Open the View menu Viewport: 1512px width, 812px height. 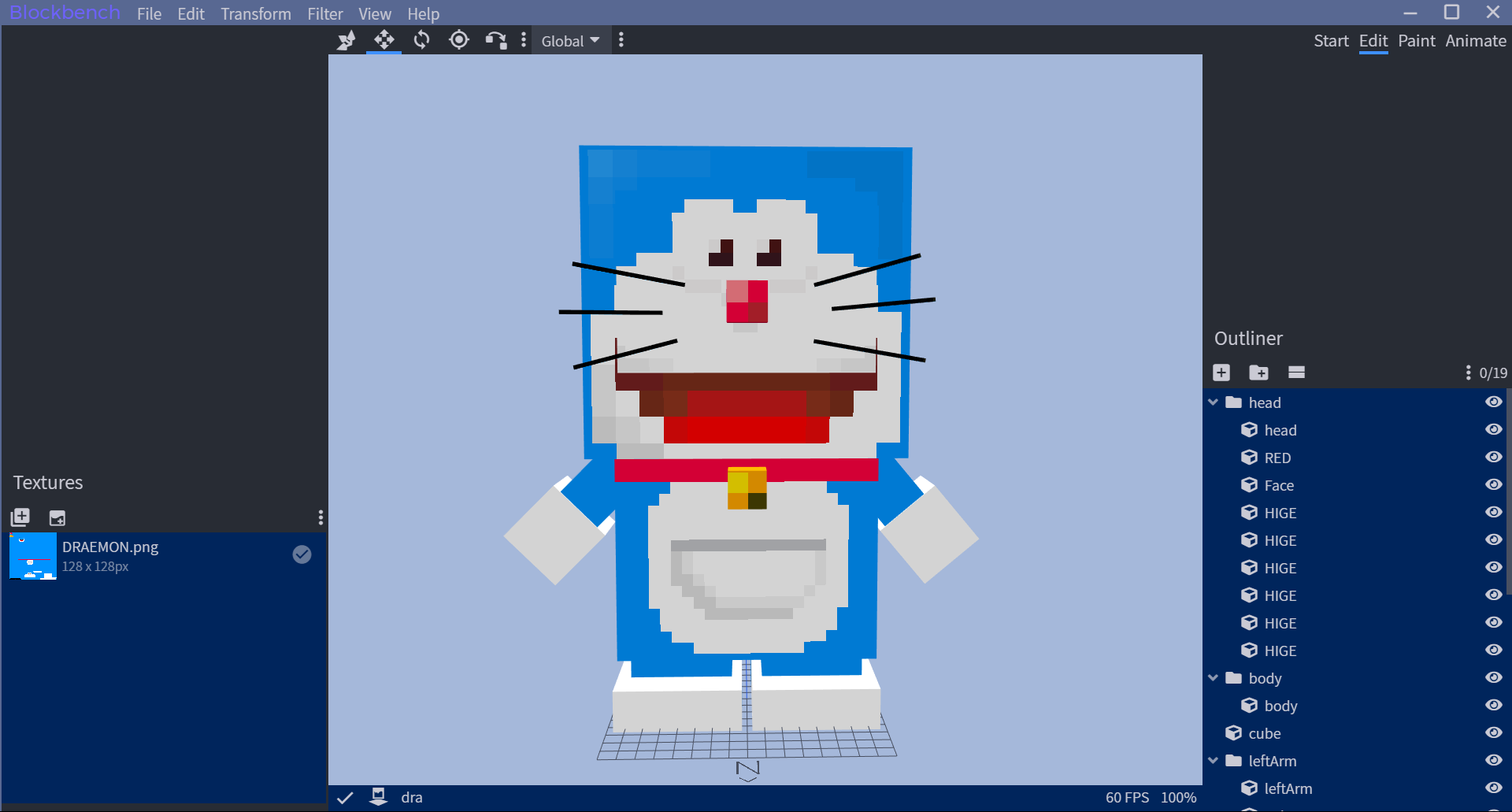(x=375, y=14)
